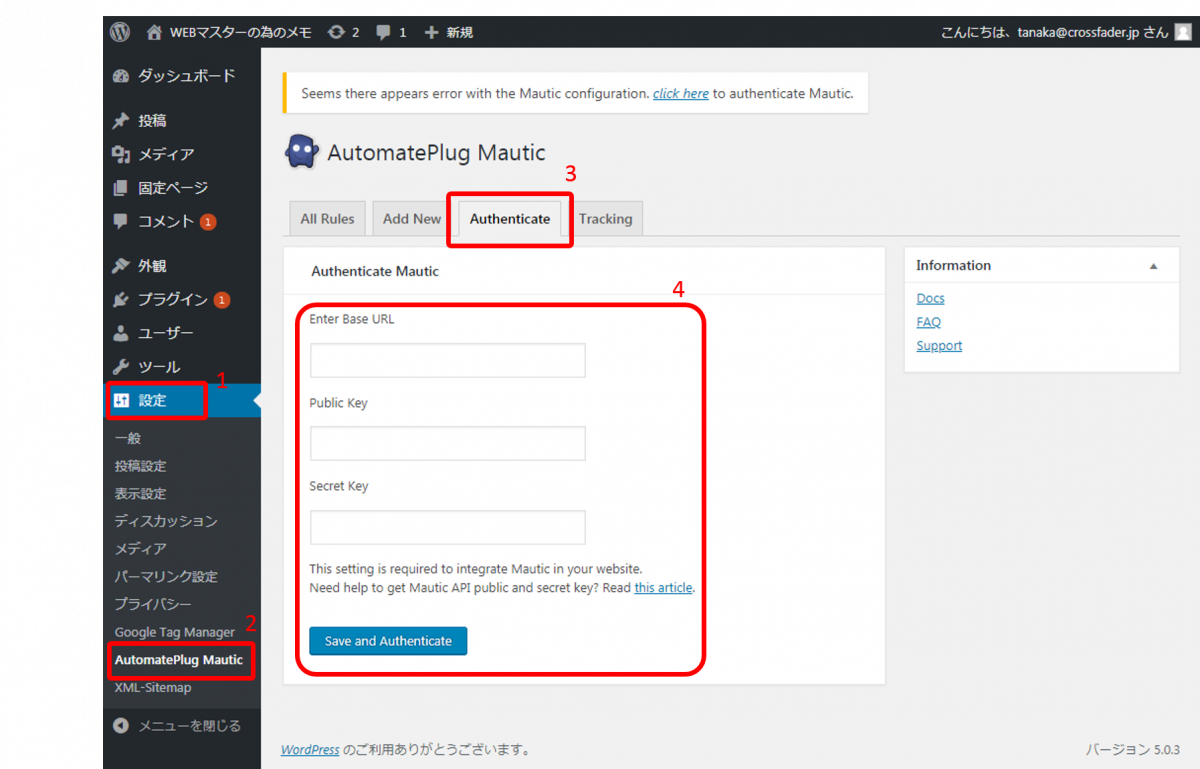Open the All Rules tab

pos(327,219)
